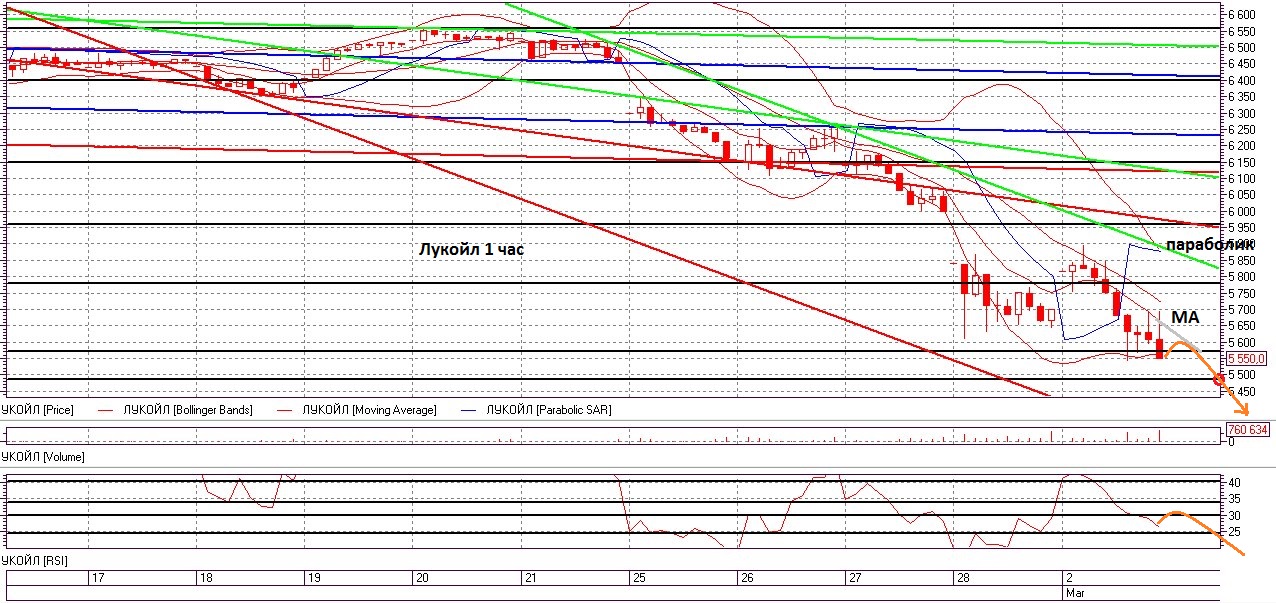Click price scale label 6 600
This screenshot has height=603, width=1276.
click(x=1241, y=15)
